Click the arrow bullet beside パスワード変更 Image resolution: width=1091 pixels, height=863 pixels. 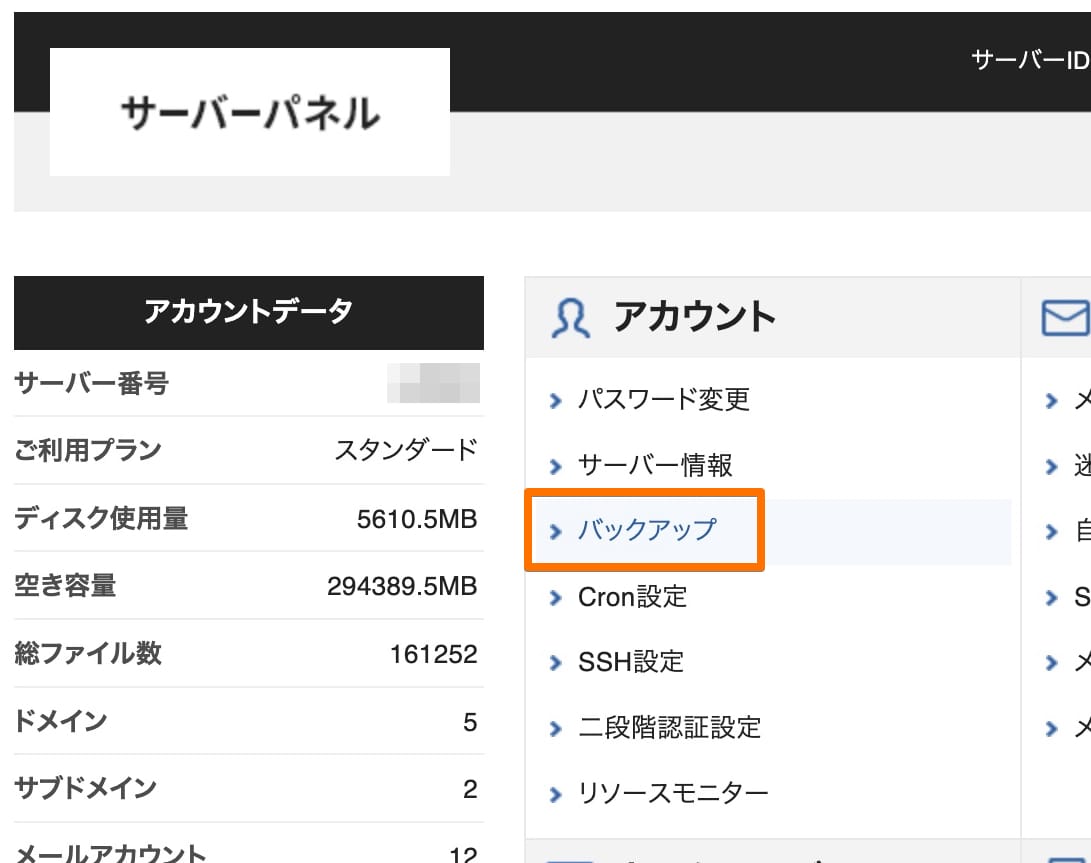[556, 401]
